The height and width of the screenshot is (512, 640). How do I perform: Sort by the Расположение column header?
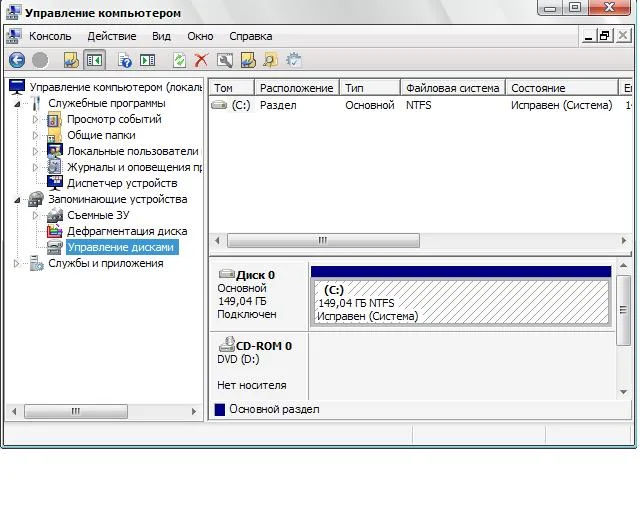click(297, 88)
